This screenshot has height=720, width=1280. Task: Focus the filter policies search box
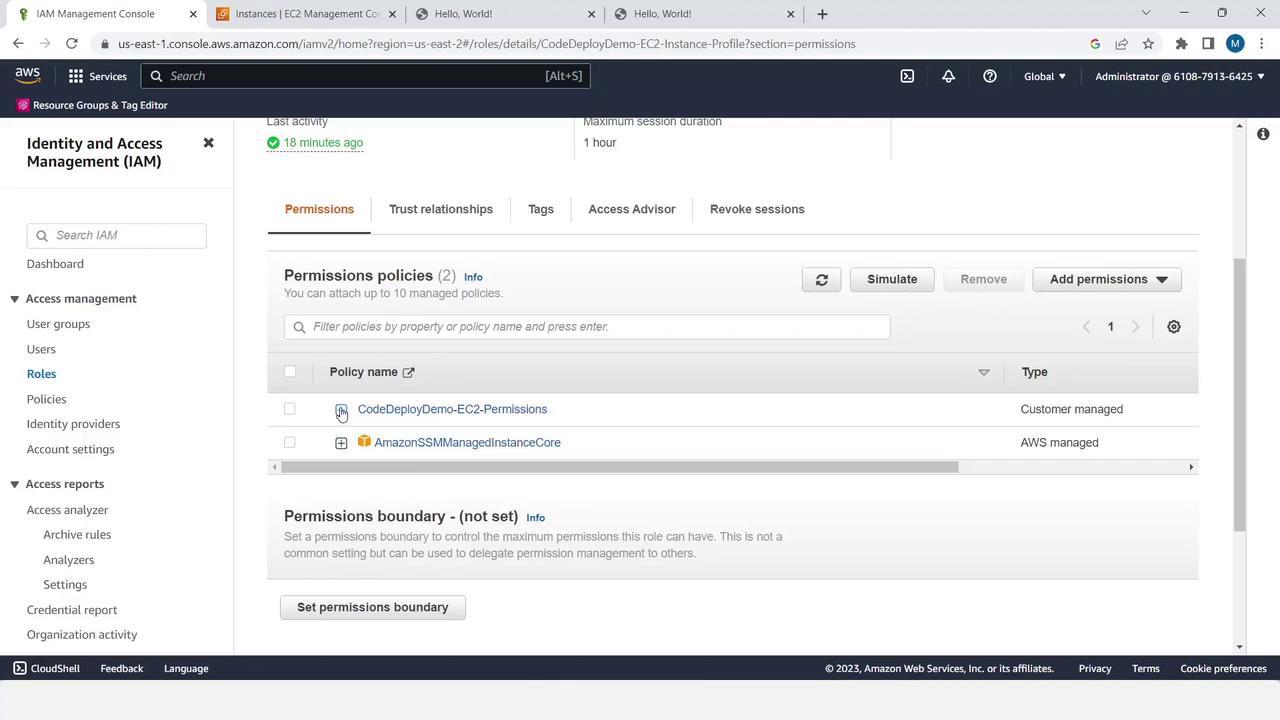[587, 327]
